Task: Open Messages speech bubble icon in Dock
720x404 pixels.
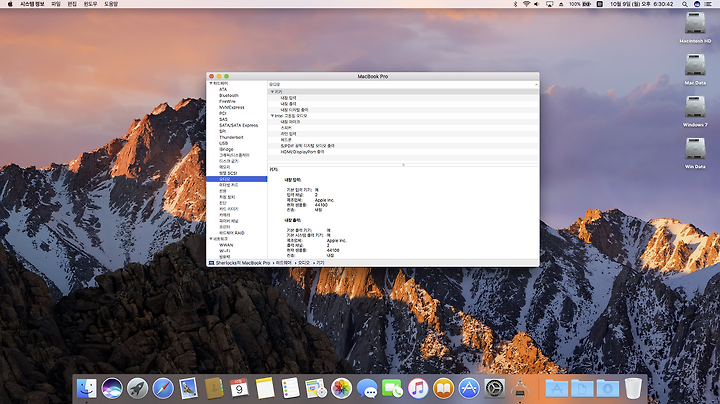Action: pyautogui.click(x=367, y=388)
